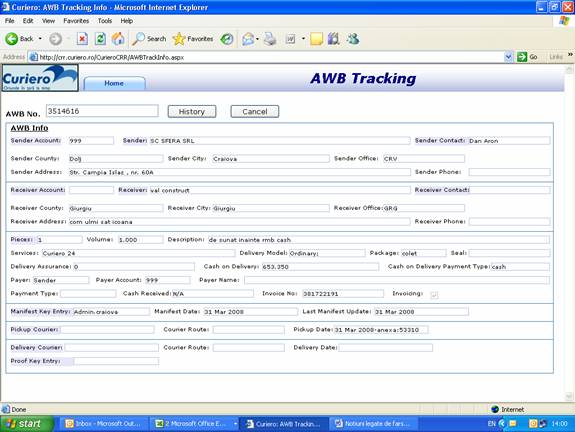Click the Pickup Date field
This screenshot has width=575, height=432.
pos(381,330)
